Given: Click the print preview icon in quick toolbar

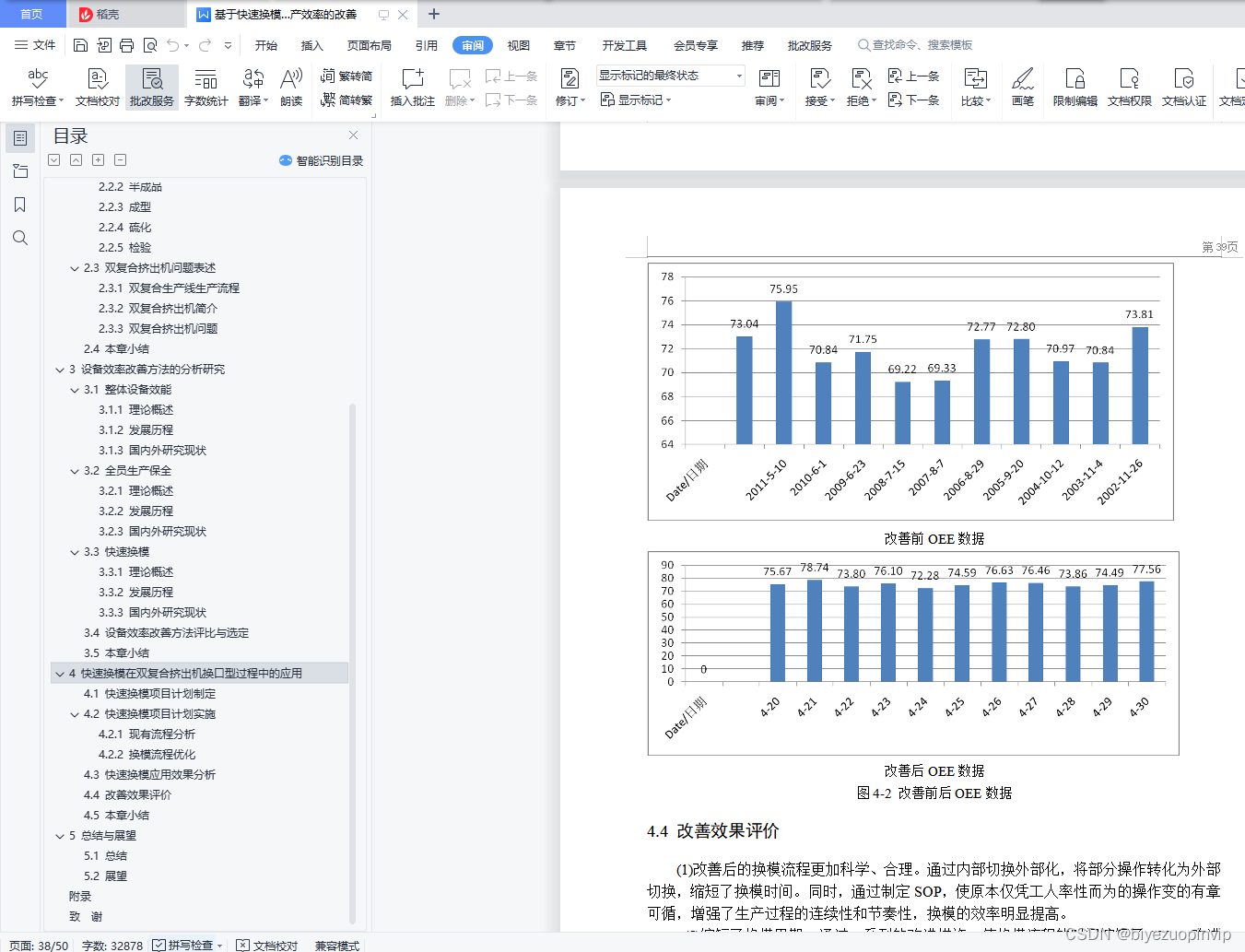Looking at the screenshot, I should [x=149, y=45].
